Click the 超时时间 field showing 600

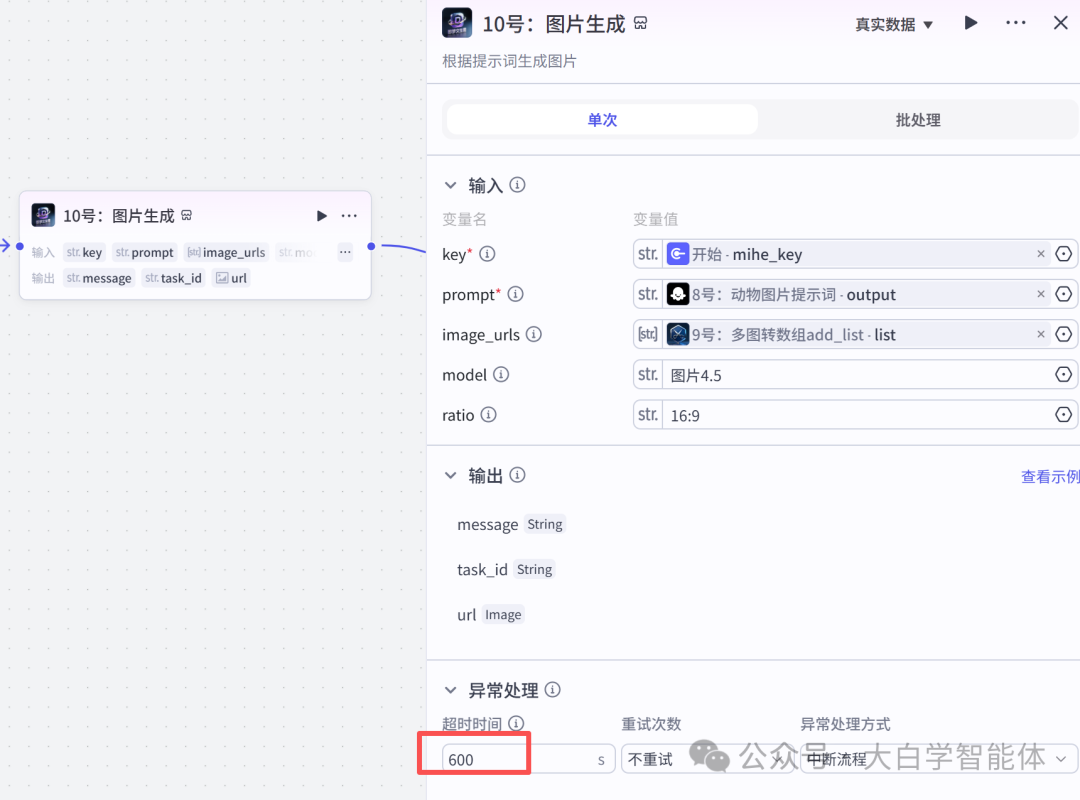coord(528,759)
